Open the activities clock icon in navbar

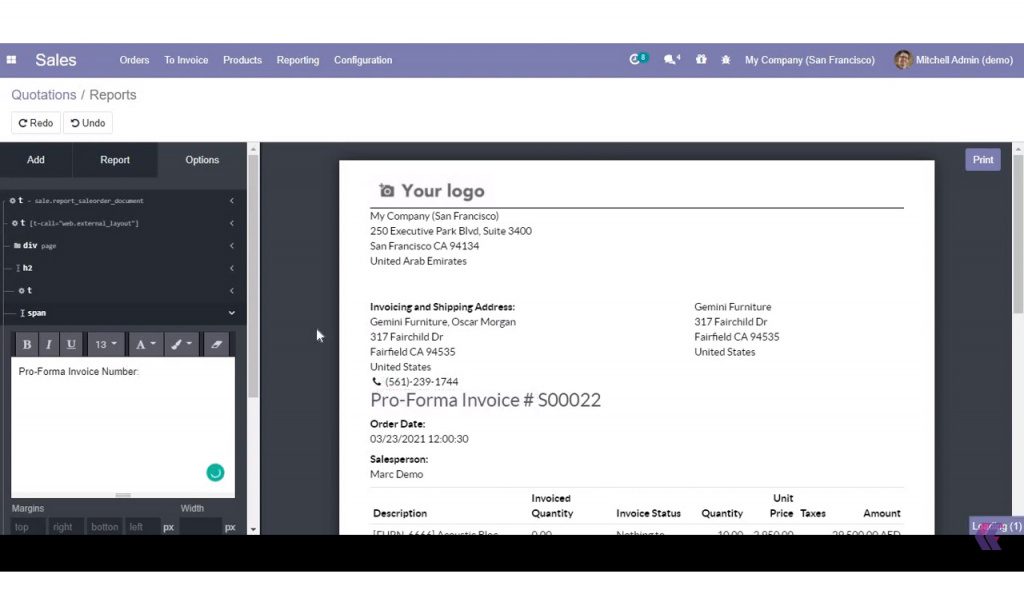tap(636, 59)
